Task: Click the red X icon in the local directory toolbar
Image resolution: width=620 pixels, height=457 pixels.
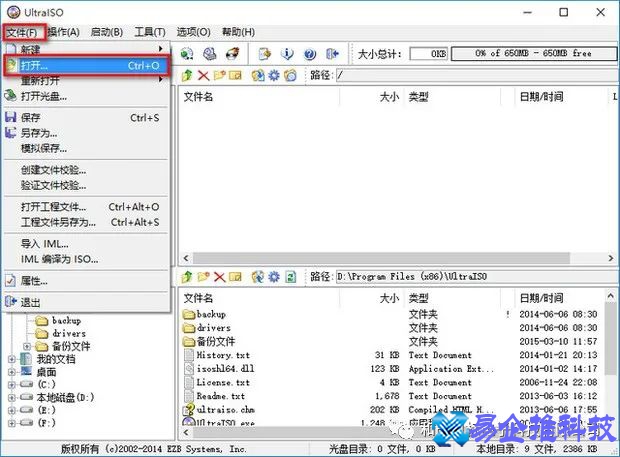Action: tap(219, 276)
